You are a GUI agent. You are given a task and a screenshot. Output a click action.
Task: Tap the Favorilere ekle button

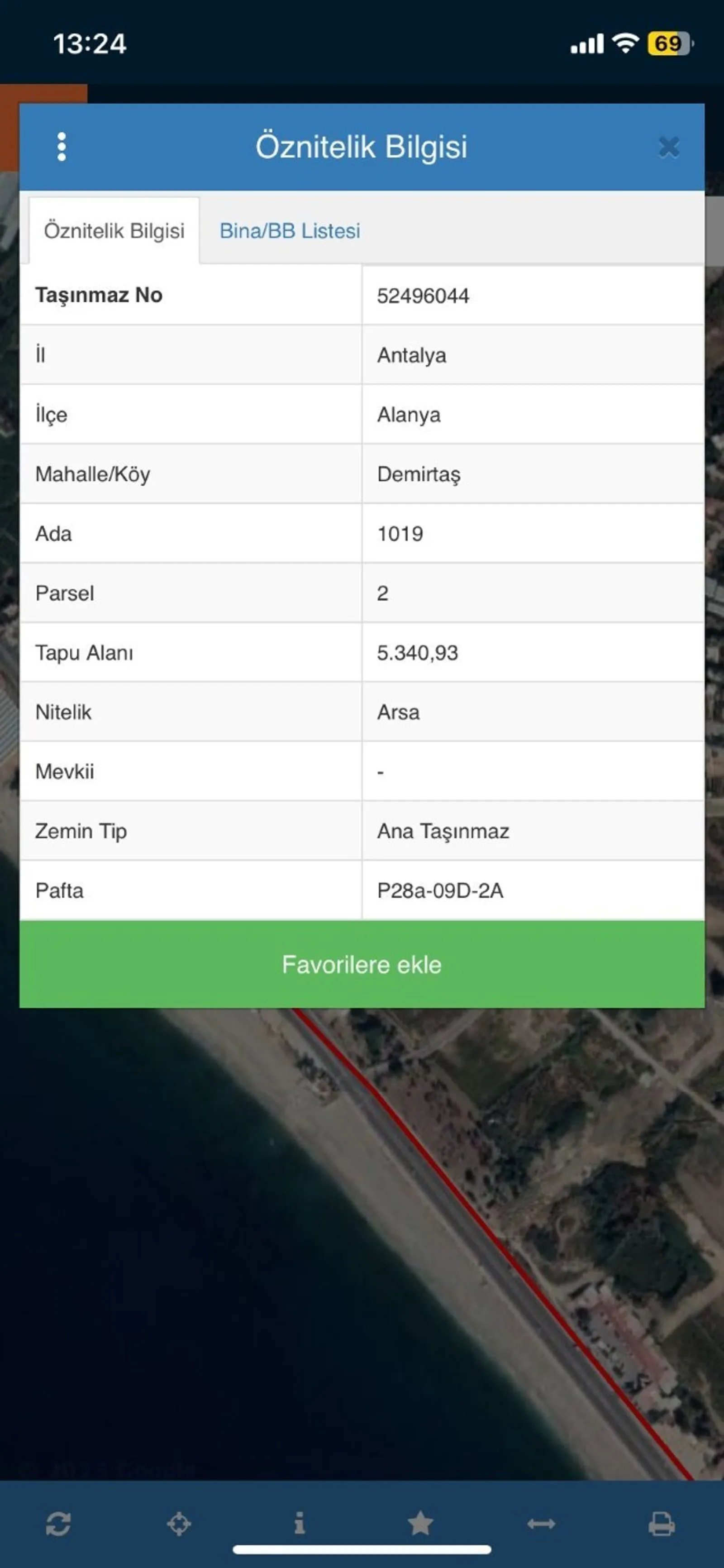362,965
